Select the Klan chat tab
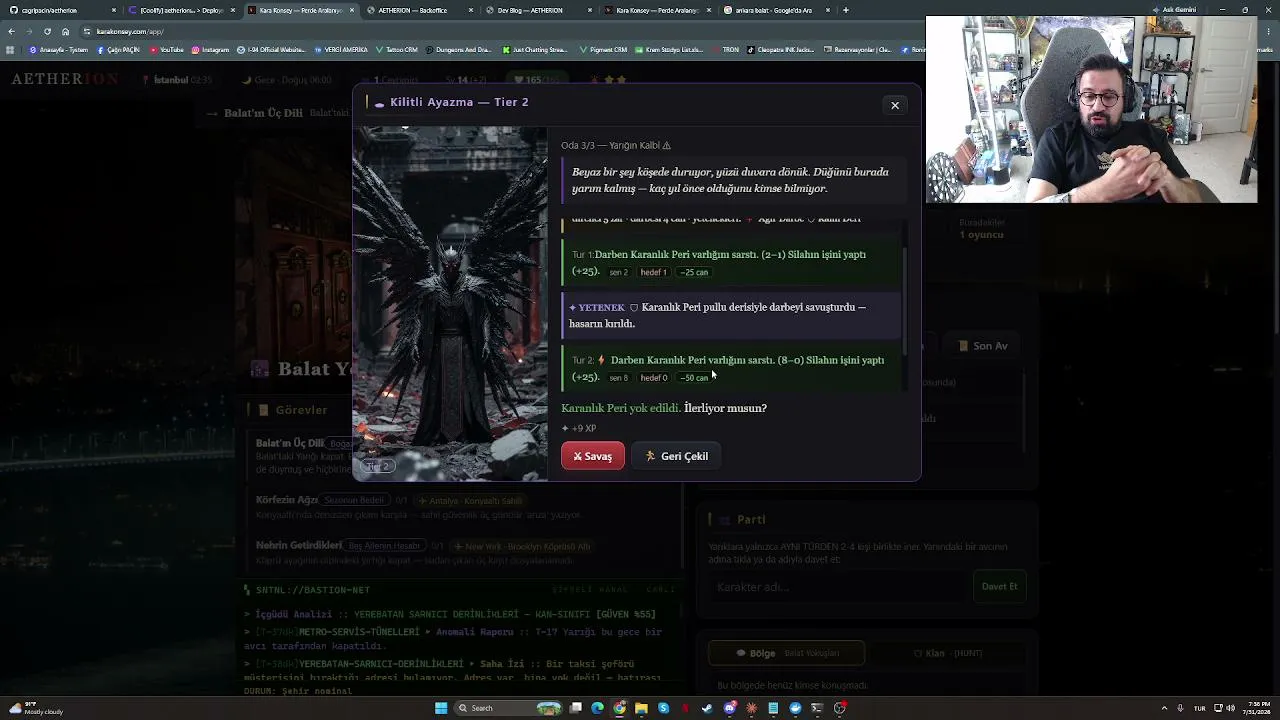The height and width of the screenshot is (720, 1280). click(x=947, y=653)
